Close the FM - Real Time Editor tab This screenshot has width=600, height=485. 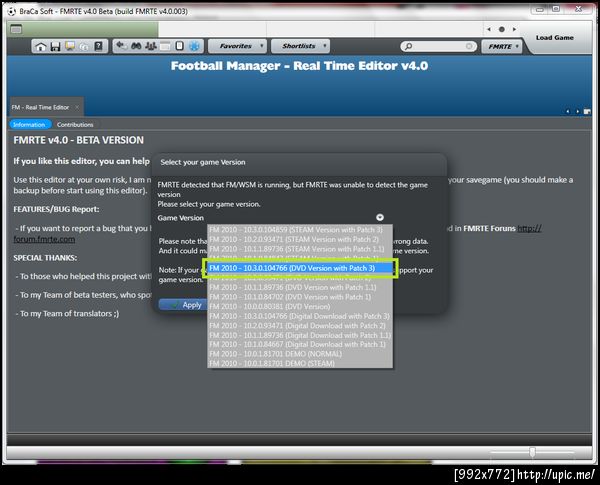point(77,107)
